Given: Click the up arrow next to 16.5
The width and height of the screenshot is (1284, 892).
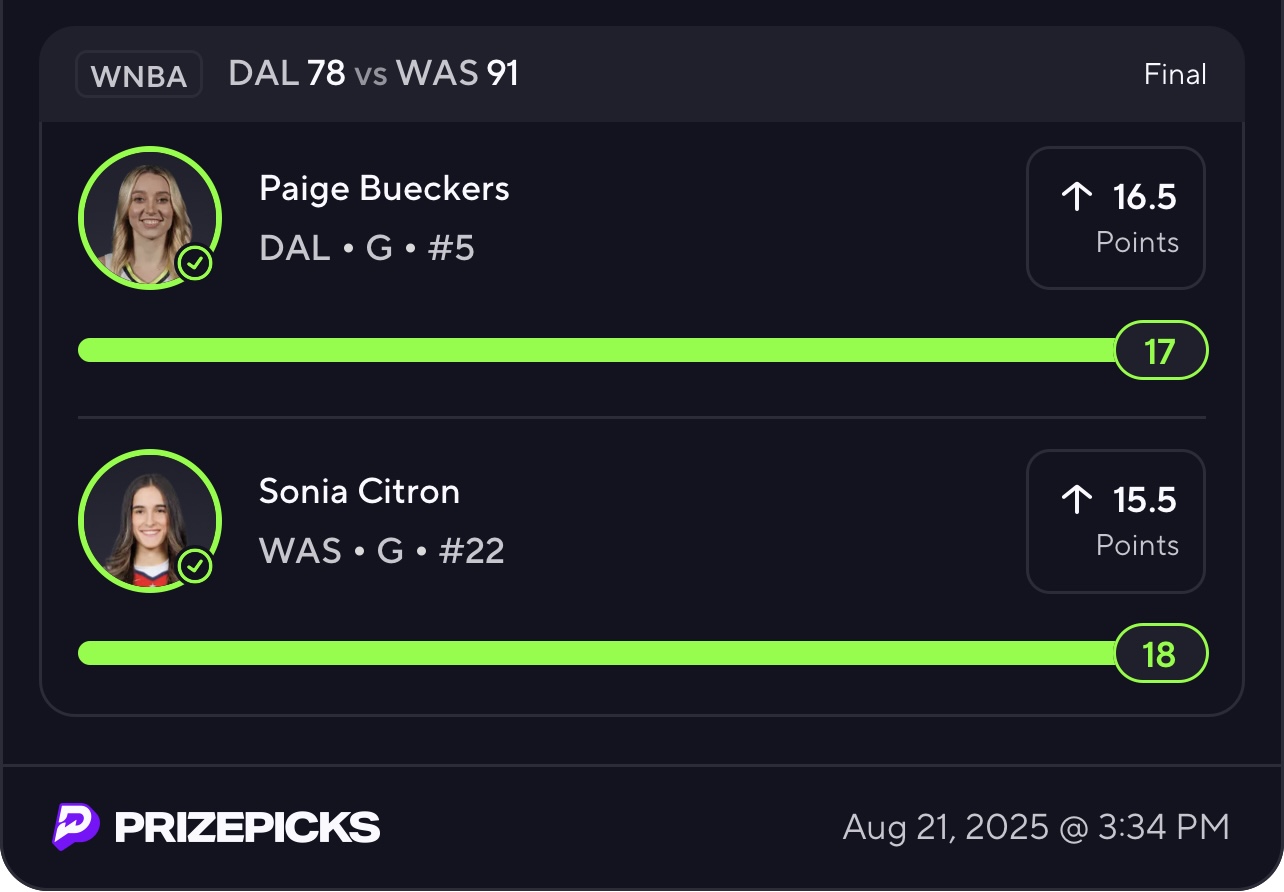Looking at the screenshot, I should click(x=1076, y=197).
